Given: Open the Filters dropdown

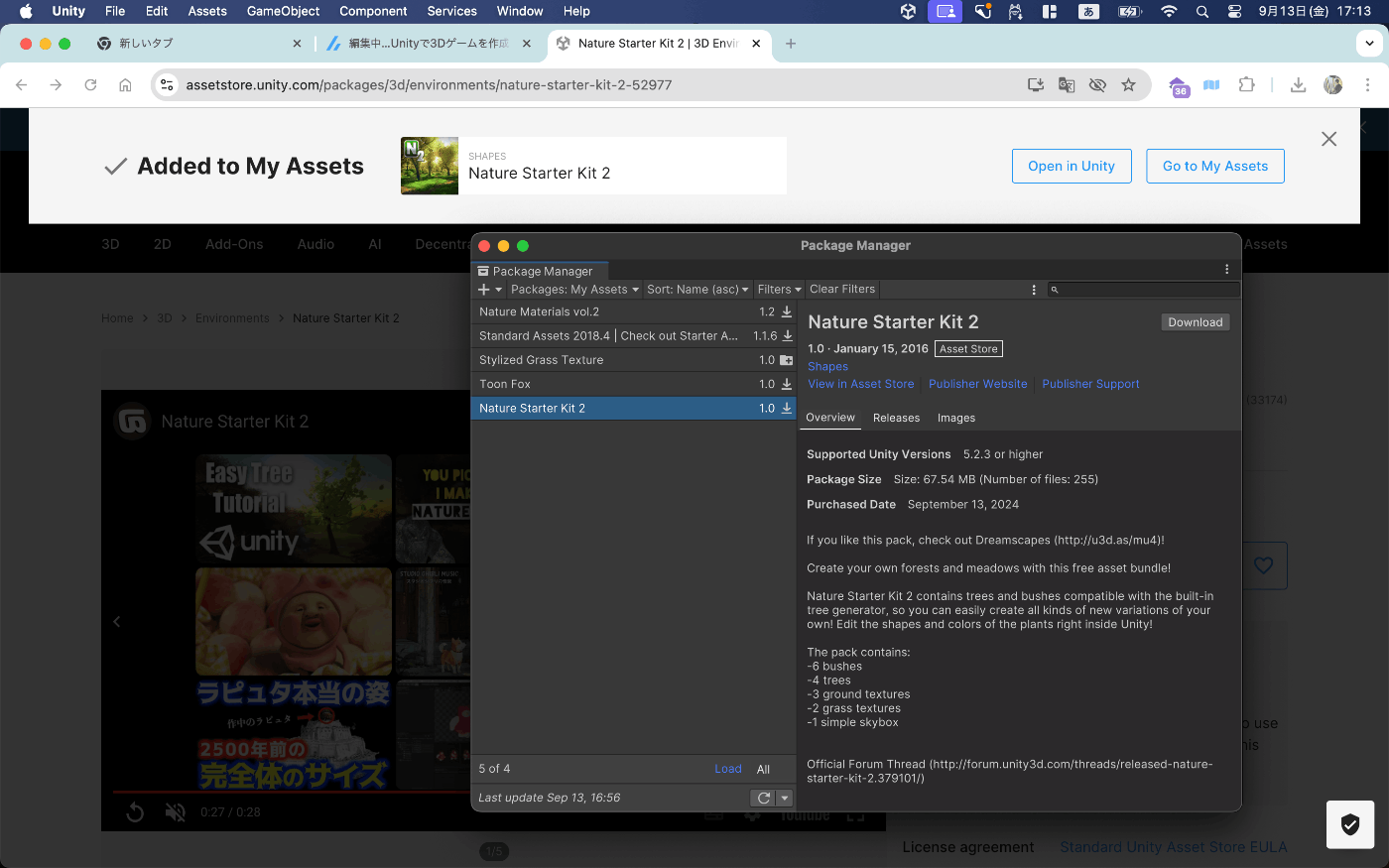Looking at the screenshot, I should click(x=779, y=290).
